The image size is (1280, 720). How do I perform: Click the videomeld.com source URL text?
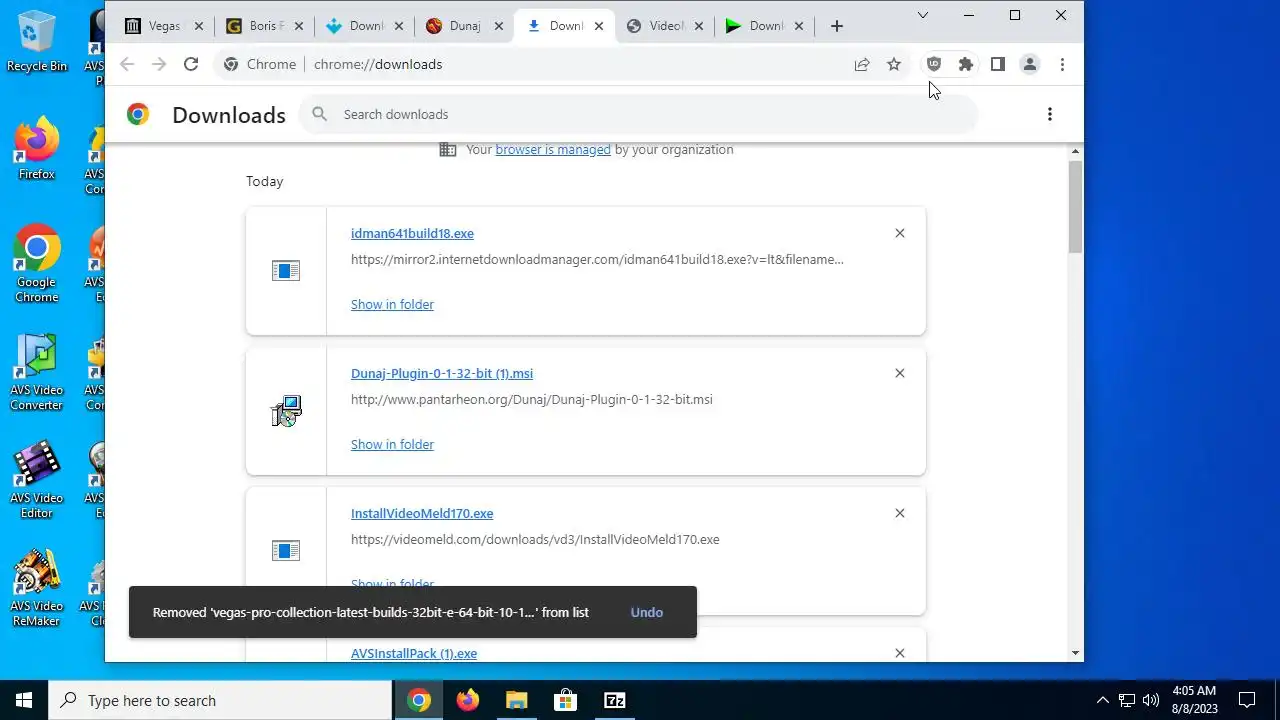coord(535,539)
